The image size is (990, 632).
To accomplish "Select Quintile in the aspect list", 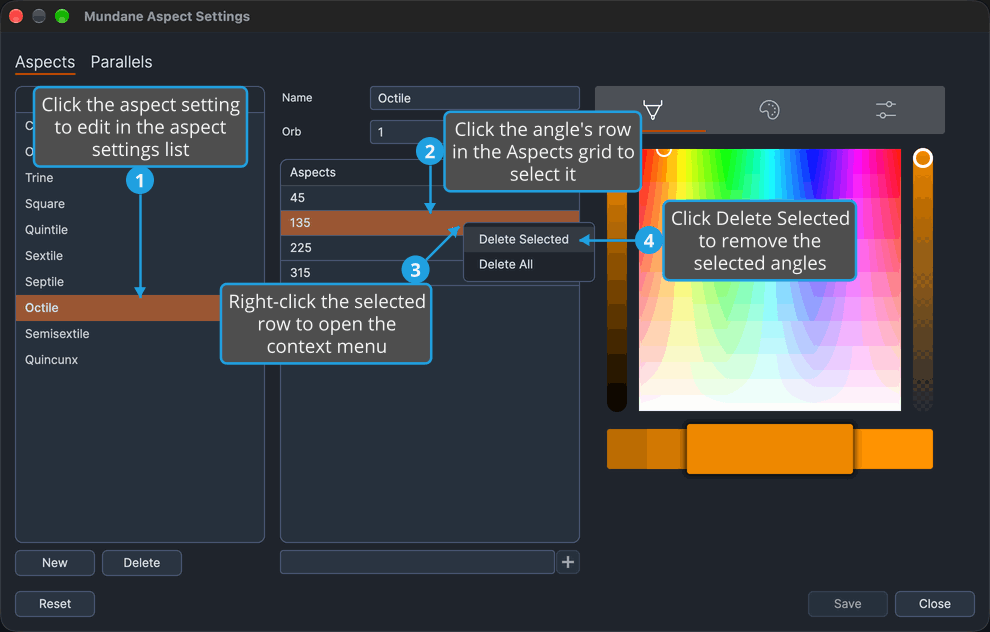I will pos(139,230).
